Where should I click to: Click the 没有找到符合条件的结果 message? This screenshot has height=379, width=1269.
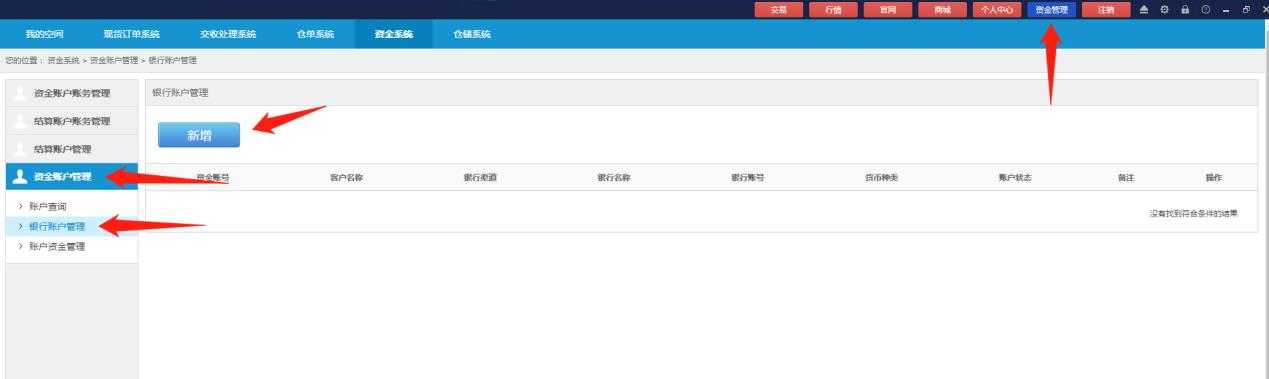pyautogui.click(x=1194, y=213)
